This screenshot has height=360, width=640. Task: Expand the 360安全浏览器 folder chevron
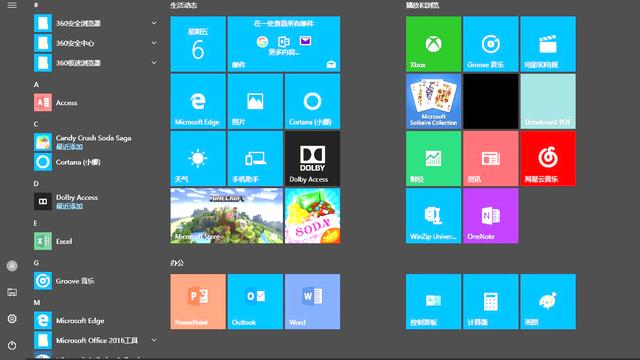tap(154, 23)
